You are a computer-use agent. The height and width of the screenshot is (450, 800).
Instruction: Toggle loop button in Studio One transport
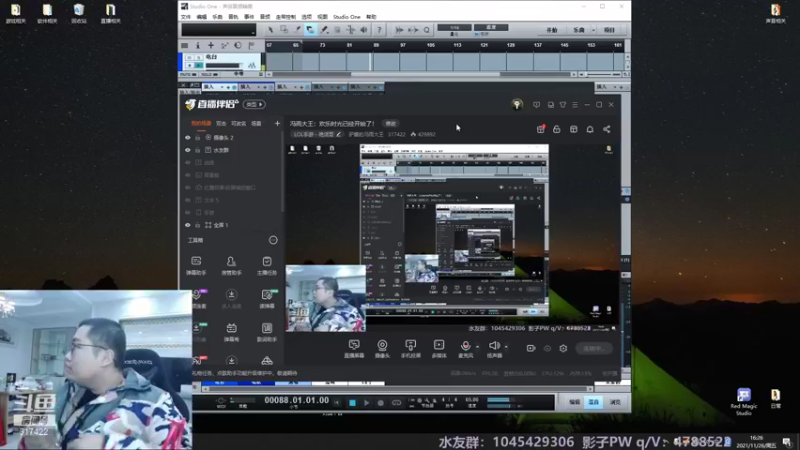click(396, 403)
